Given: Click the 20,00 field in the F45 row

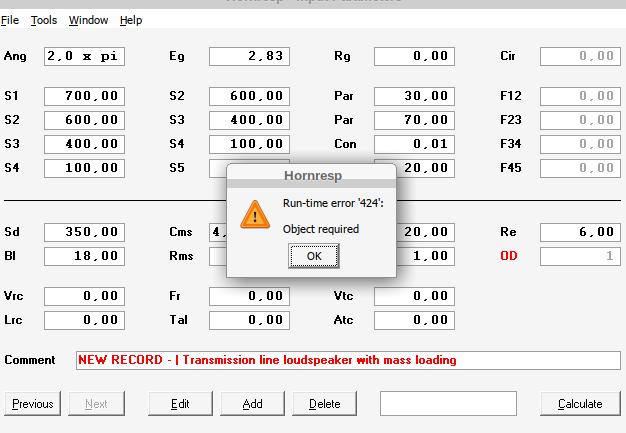Looking at the screenshot, I should click(x=426, y=168).
